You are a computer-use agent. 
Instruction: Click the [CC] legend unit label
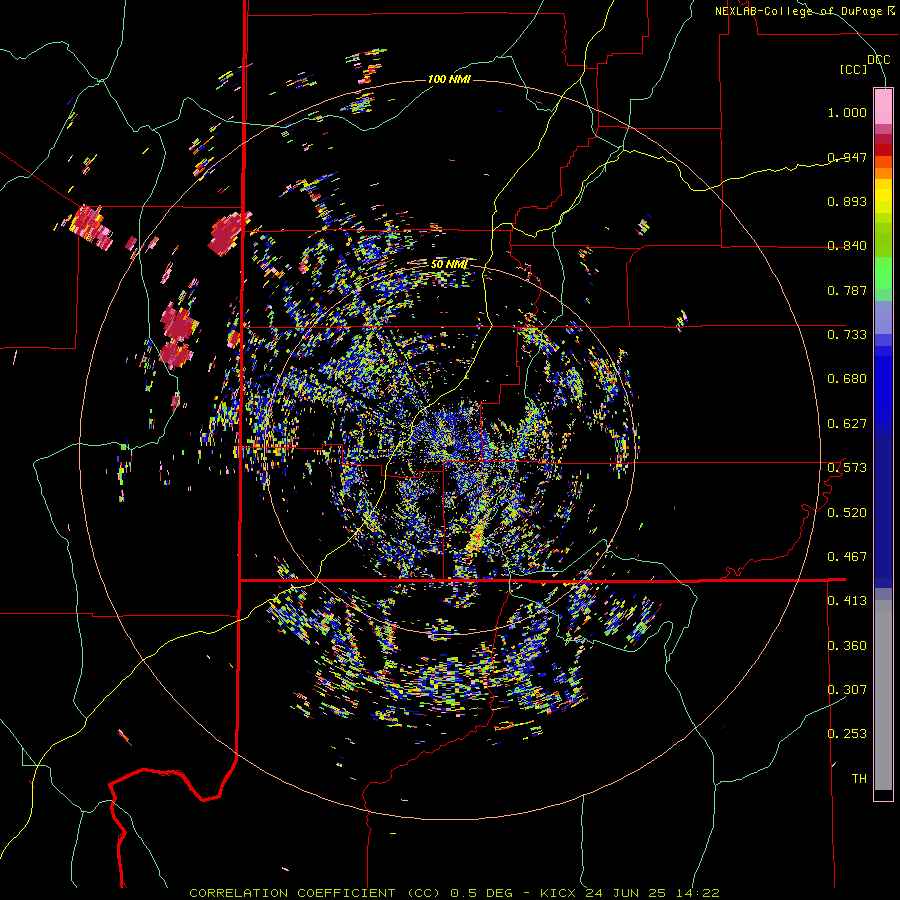(x=853, y=69)
